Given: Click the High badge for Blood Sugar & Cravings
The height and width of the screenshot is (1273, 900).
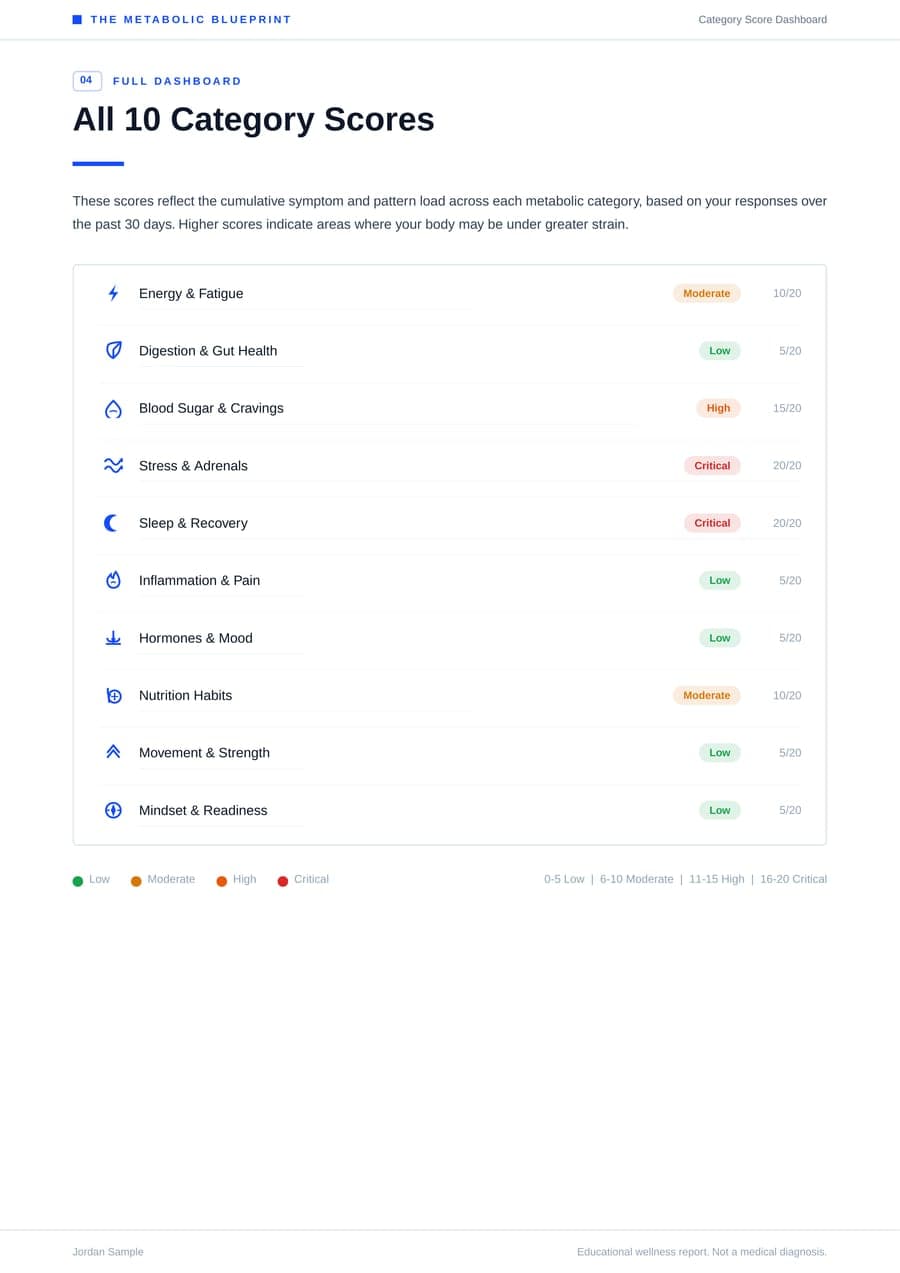Looking at the screenshot, I should click(x=718, y=408).
